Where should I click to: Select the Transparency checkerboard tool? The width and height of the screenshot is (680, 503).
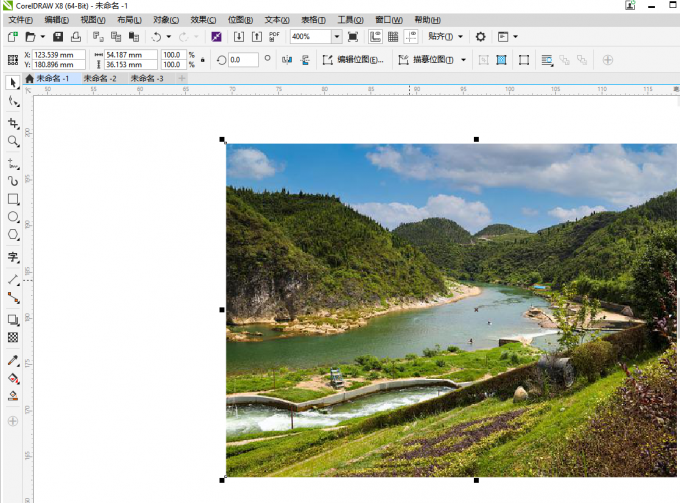click(13, 338)
